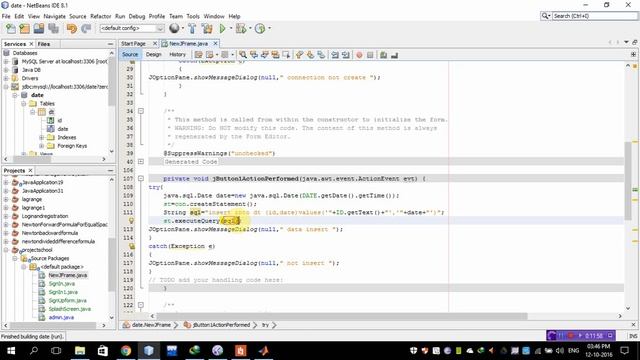This screenshot has width=640, height=360.
Task: Open the Tools menu
Action: coord(193,16)
